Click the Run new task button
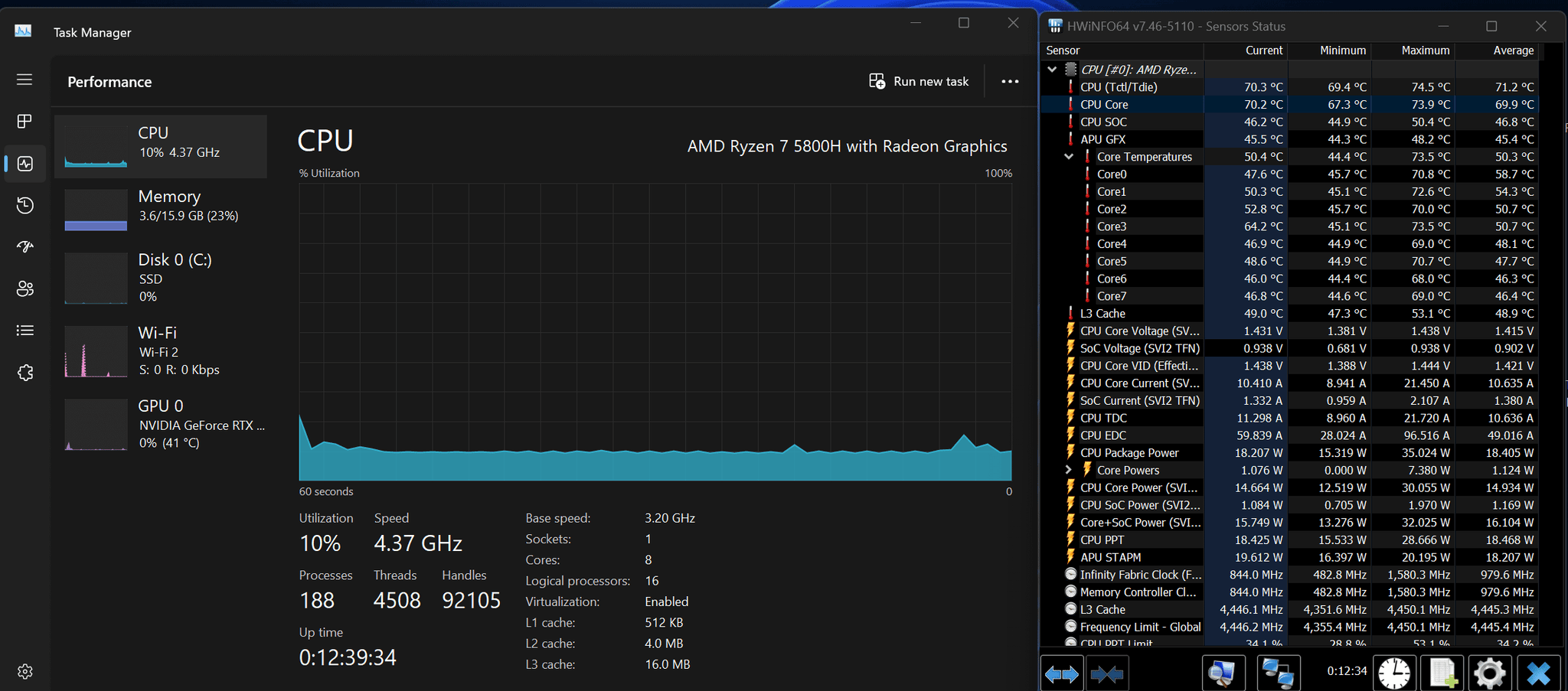The image size is (1568, 691). click(919, 81)
